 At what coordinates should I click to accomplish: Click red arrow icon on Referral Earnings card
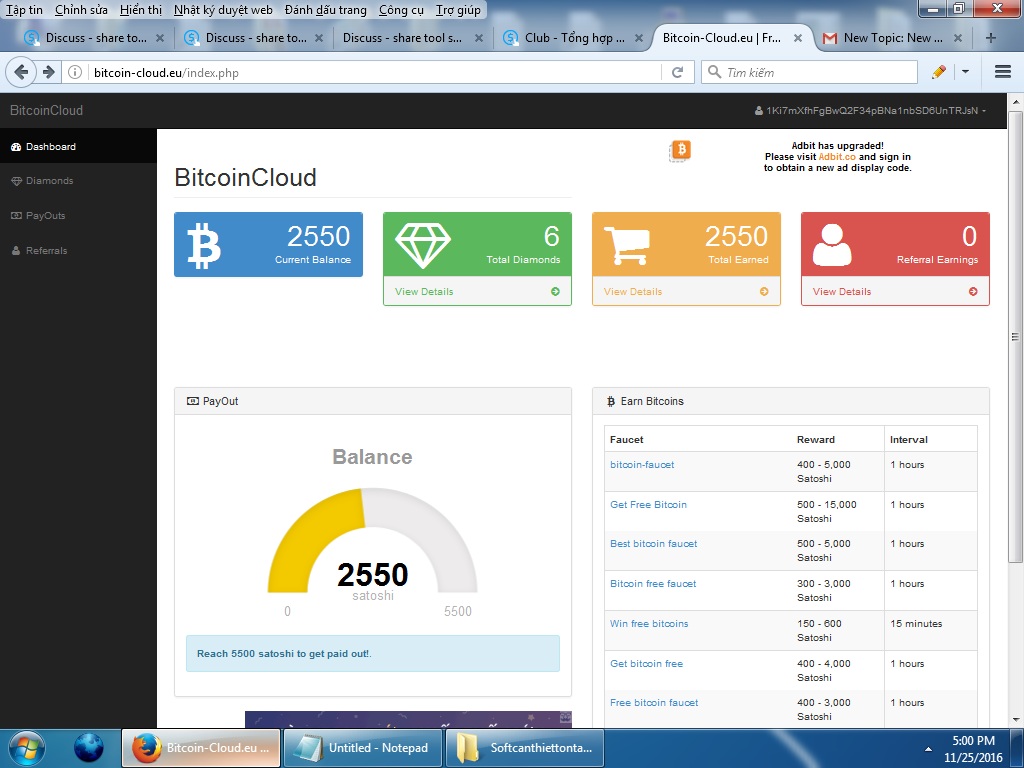click(x=973, y=291)
